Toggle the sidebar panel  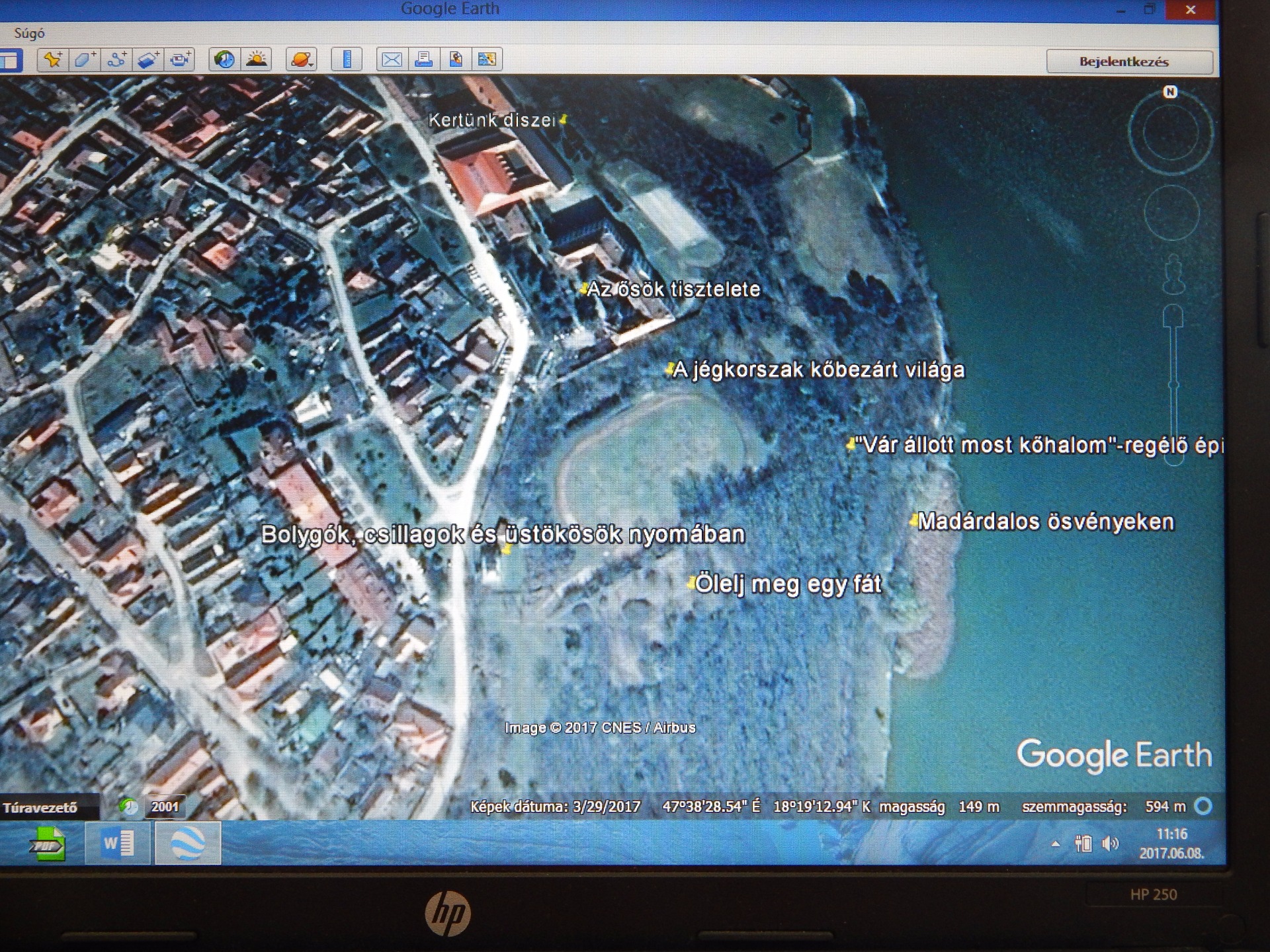11,61
